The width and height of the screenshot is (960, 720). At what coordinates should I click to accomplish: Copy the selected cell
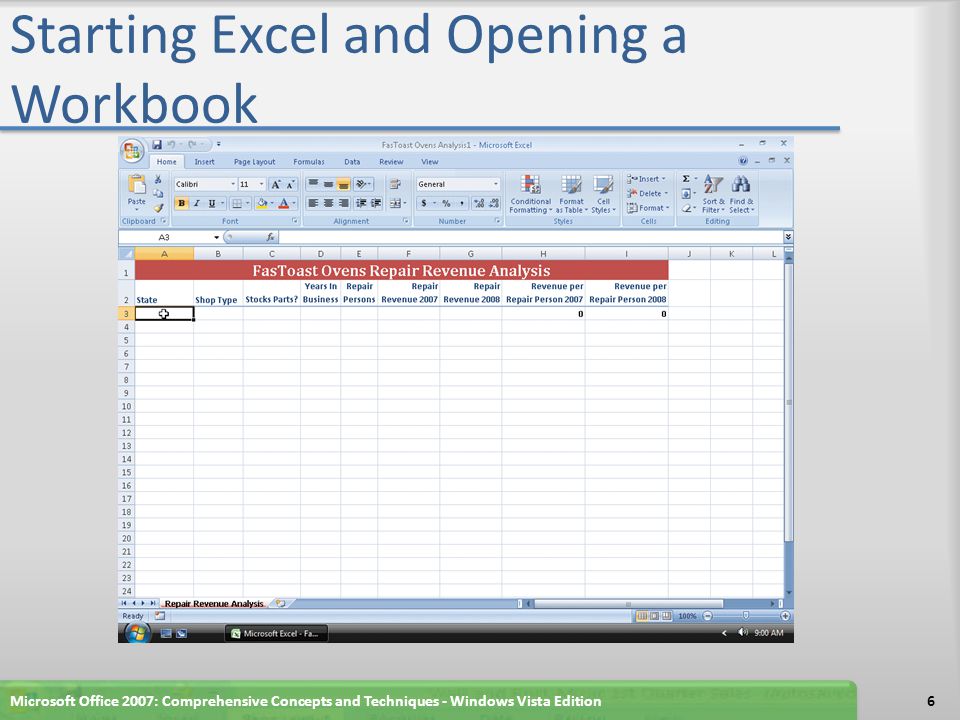(x=158, y=193)
